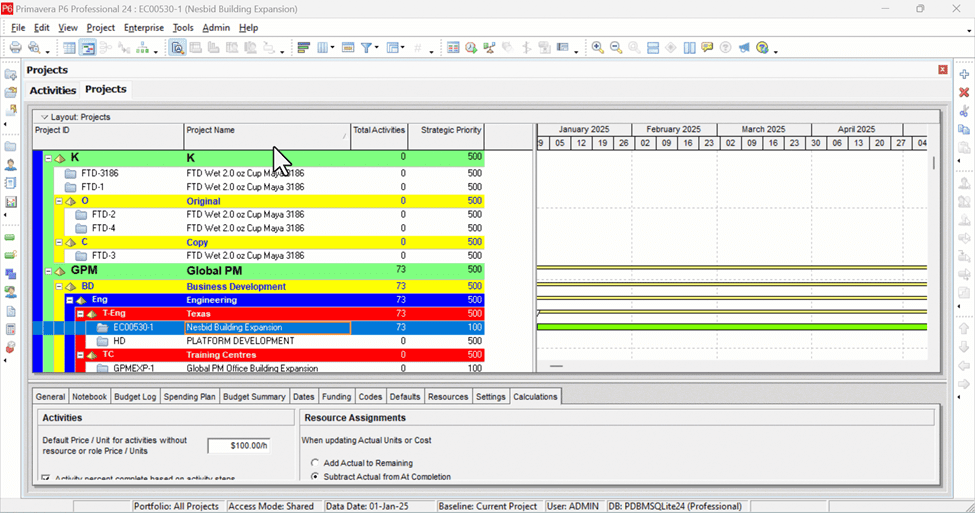Open the Layout: Projects options chevron
The image size is (975, 513).
[x=44, y=117]
